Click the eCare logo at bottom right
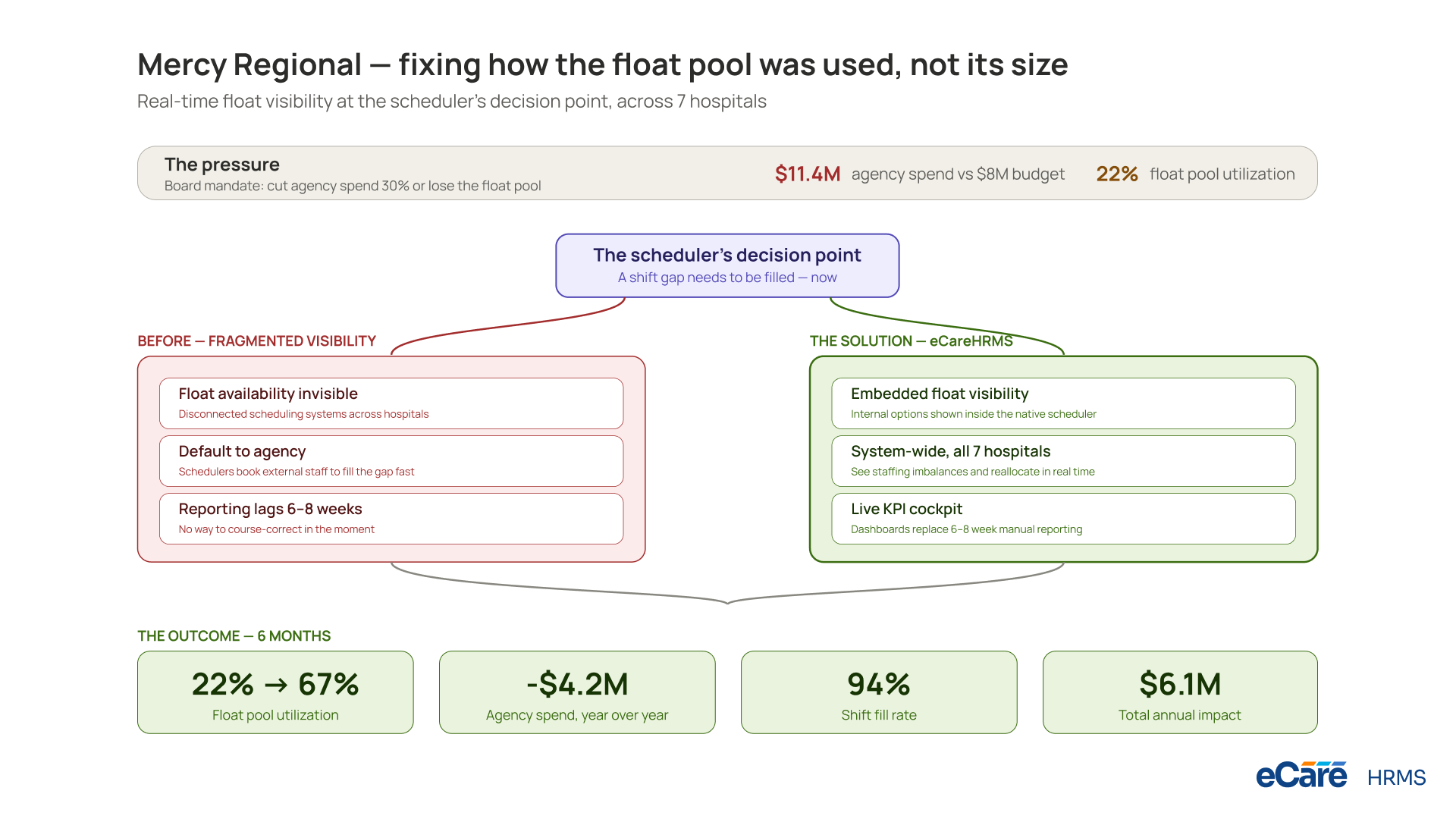This screenshot has width=1456, height=819. [1301, 775]
